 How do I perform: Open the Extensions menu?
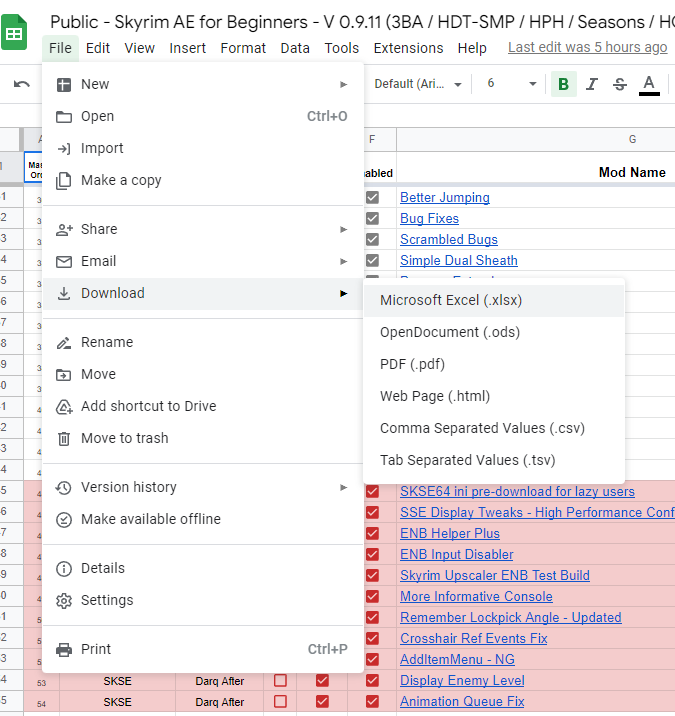[408, 48]
